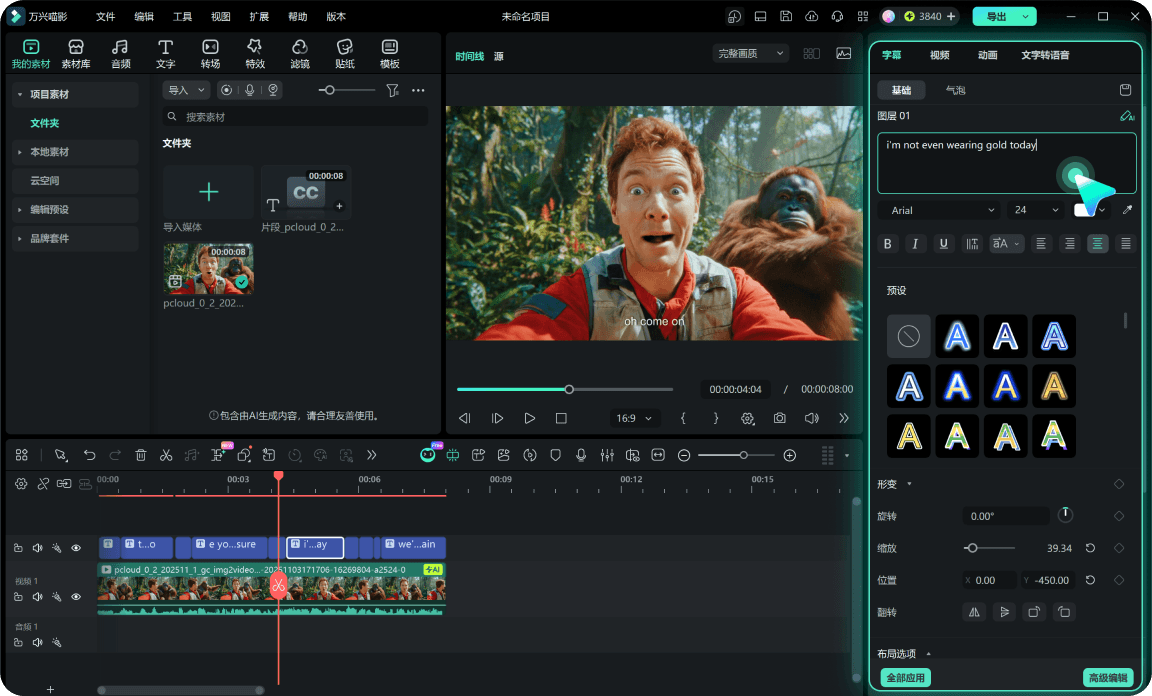Open the 特效 effects panel
1152x696 pixels.
click(255, 54)
